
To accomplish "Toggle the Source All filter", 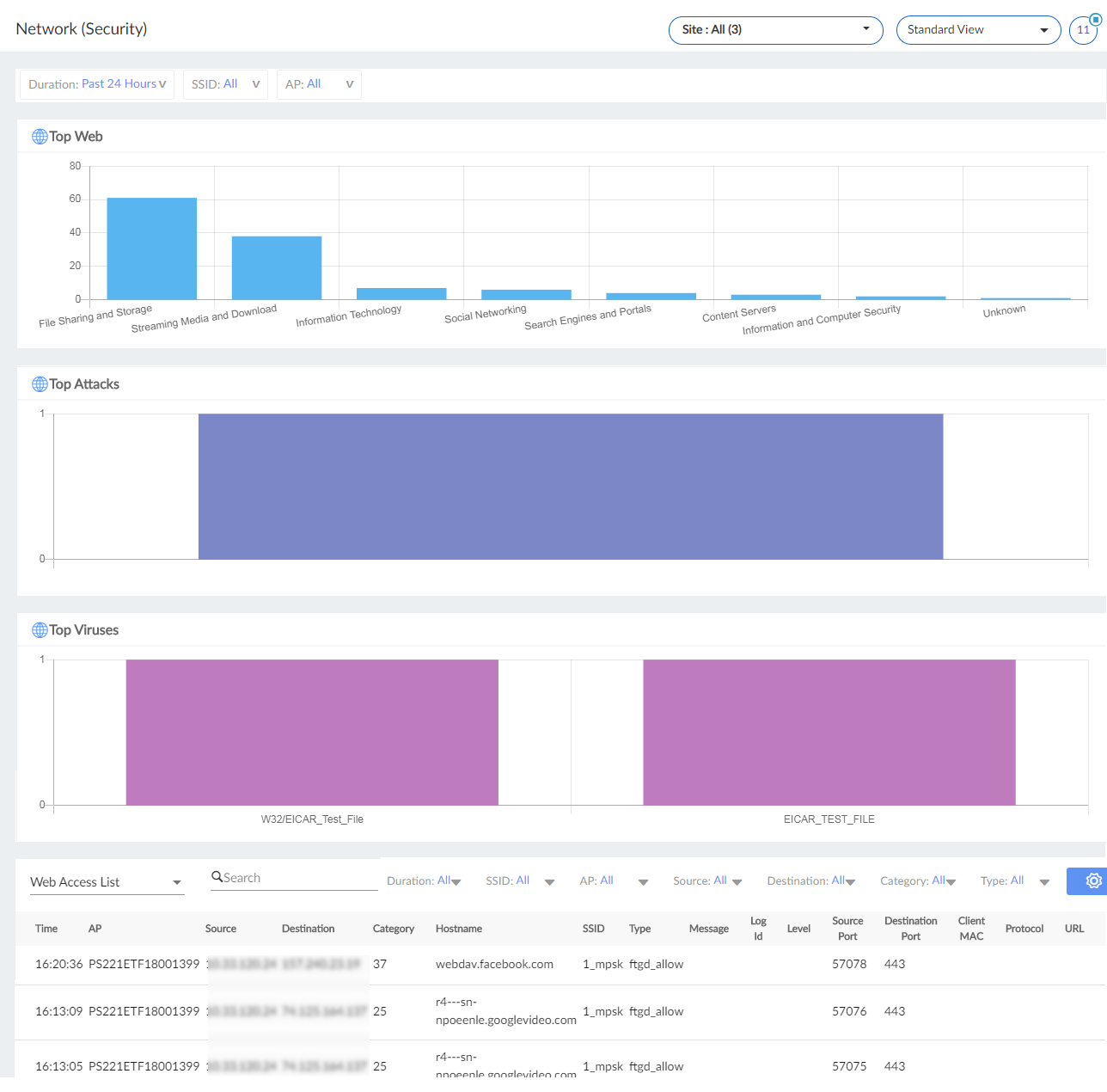I will 720,880.
